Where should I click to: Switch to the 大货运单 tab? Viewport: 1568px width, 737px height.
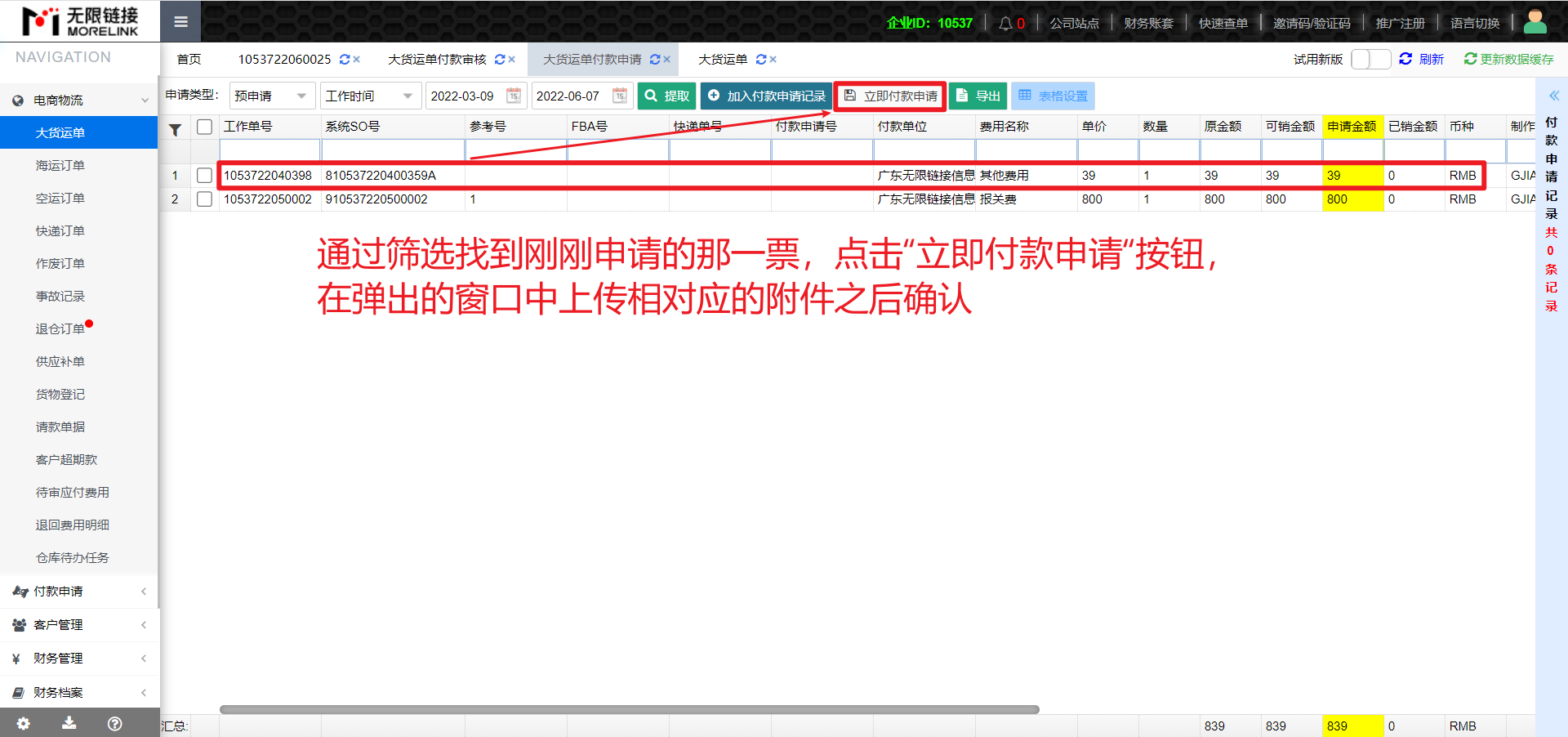(723, 59)
